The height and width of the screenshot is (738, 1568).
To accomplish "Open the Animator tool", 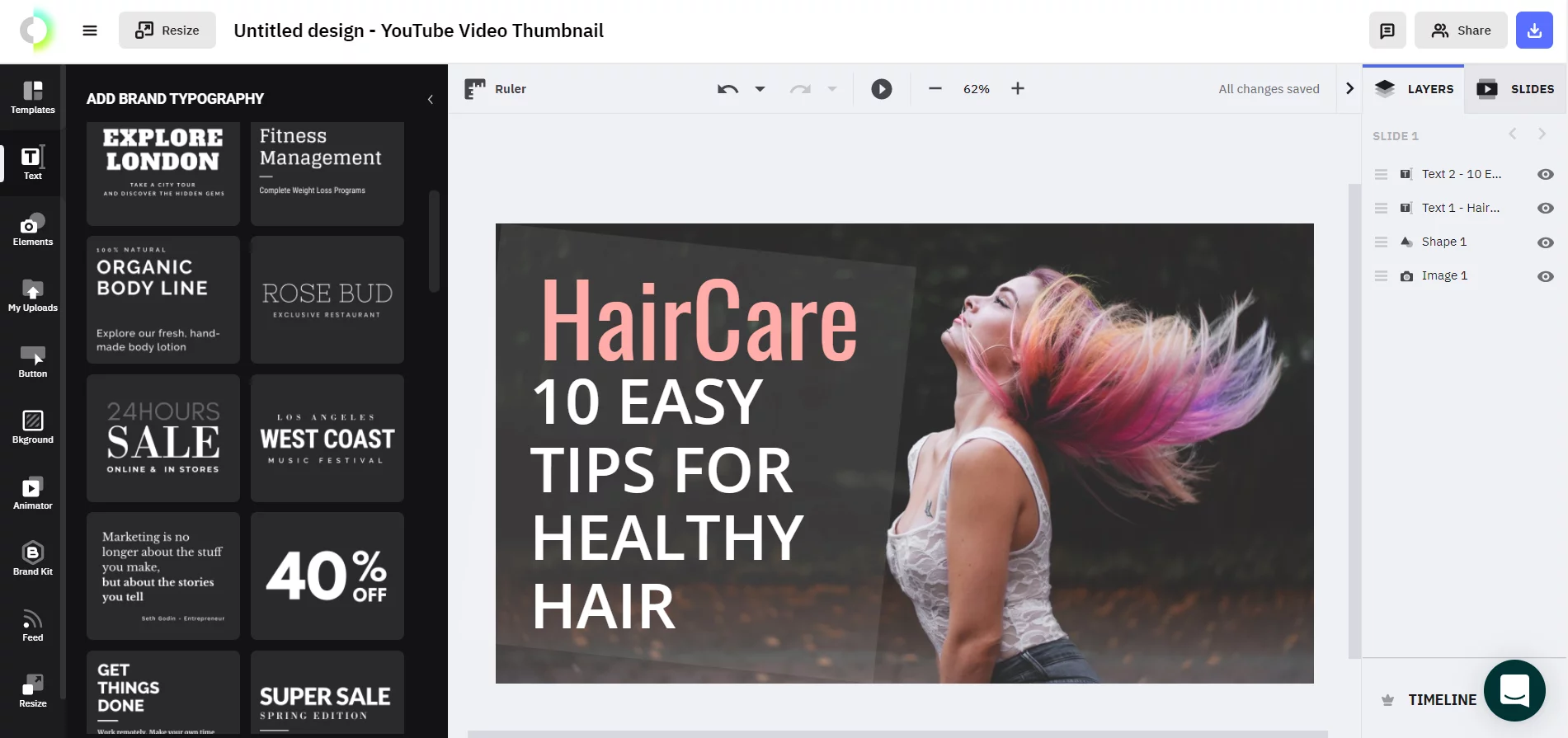I will click(32, 494).
